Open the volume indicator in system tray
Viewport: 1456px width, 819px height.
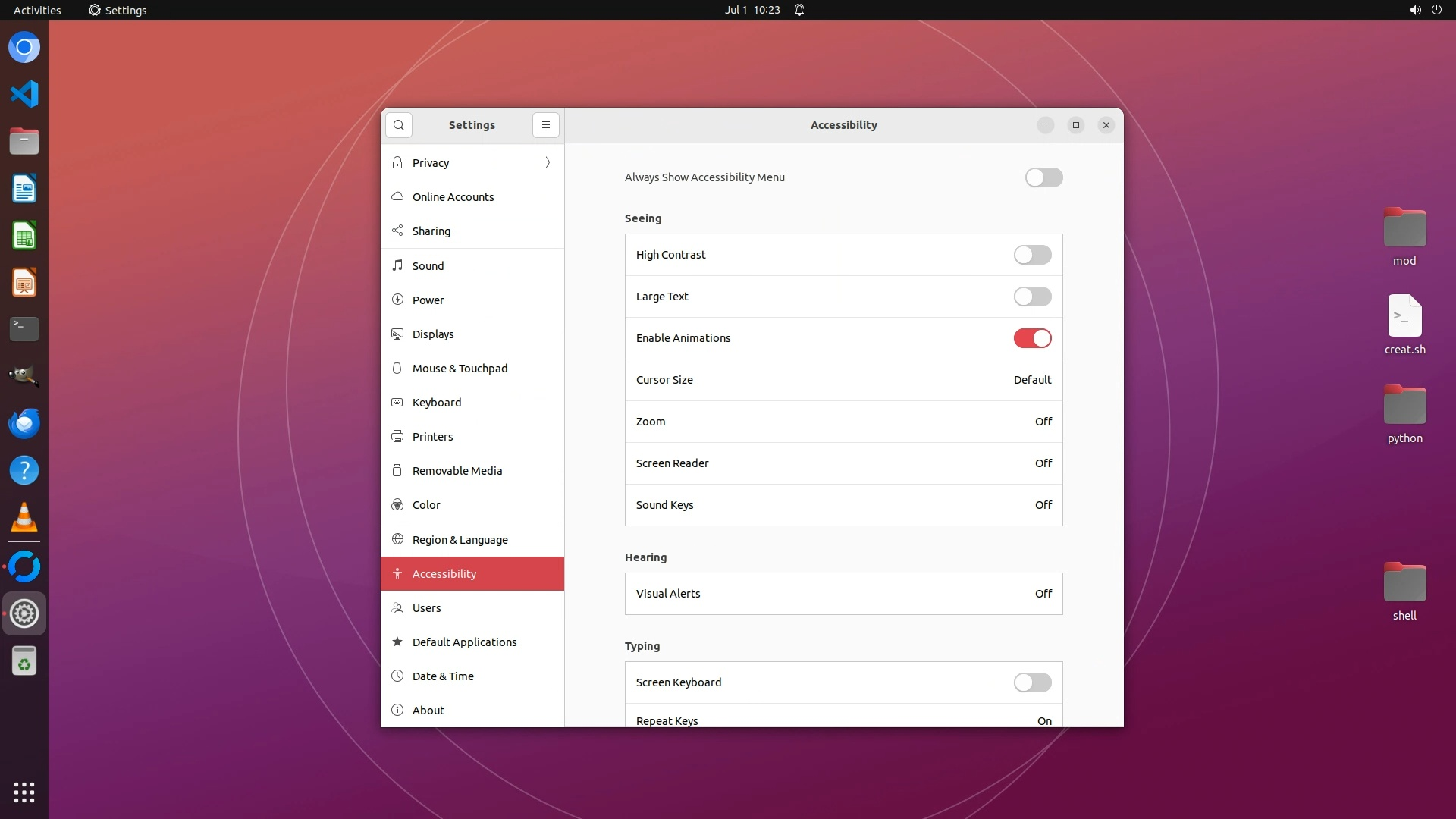pyautogui.click(x=1415, y=10)
